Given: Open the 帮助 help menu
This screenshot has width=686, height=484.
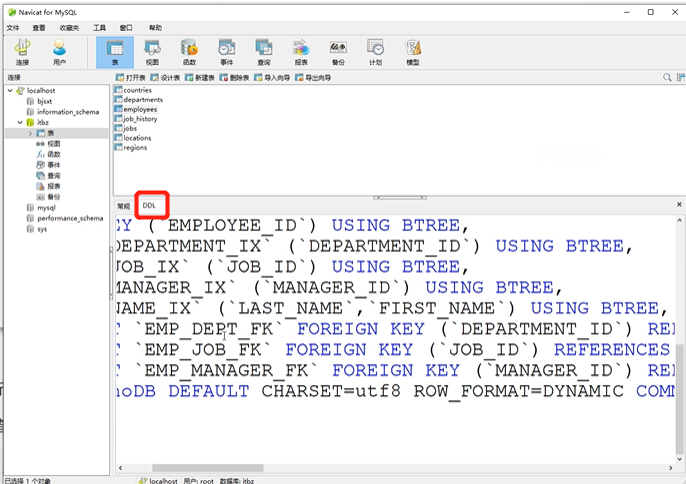Looking at the screenshot, I should tap(155, 28).
